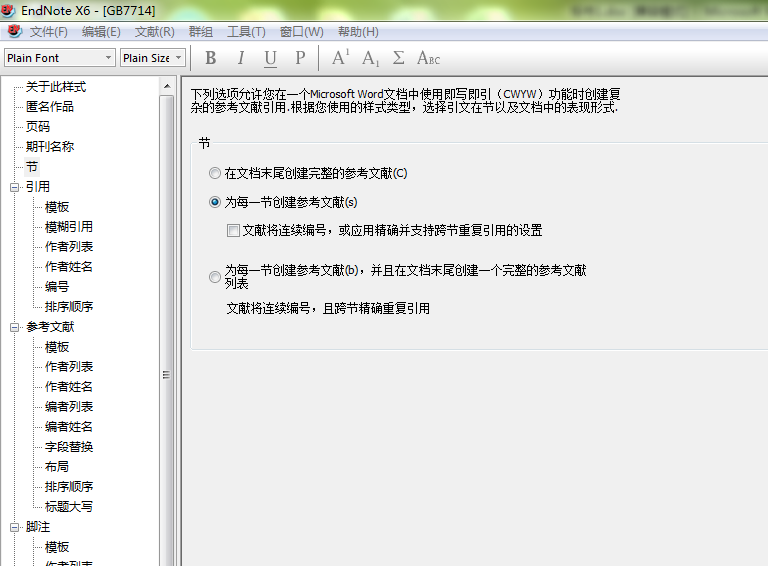Set Plain text with the P icon
Image resolution: width=768 pixels, height=566 pixels.
tap(300, 58)
